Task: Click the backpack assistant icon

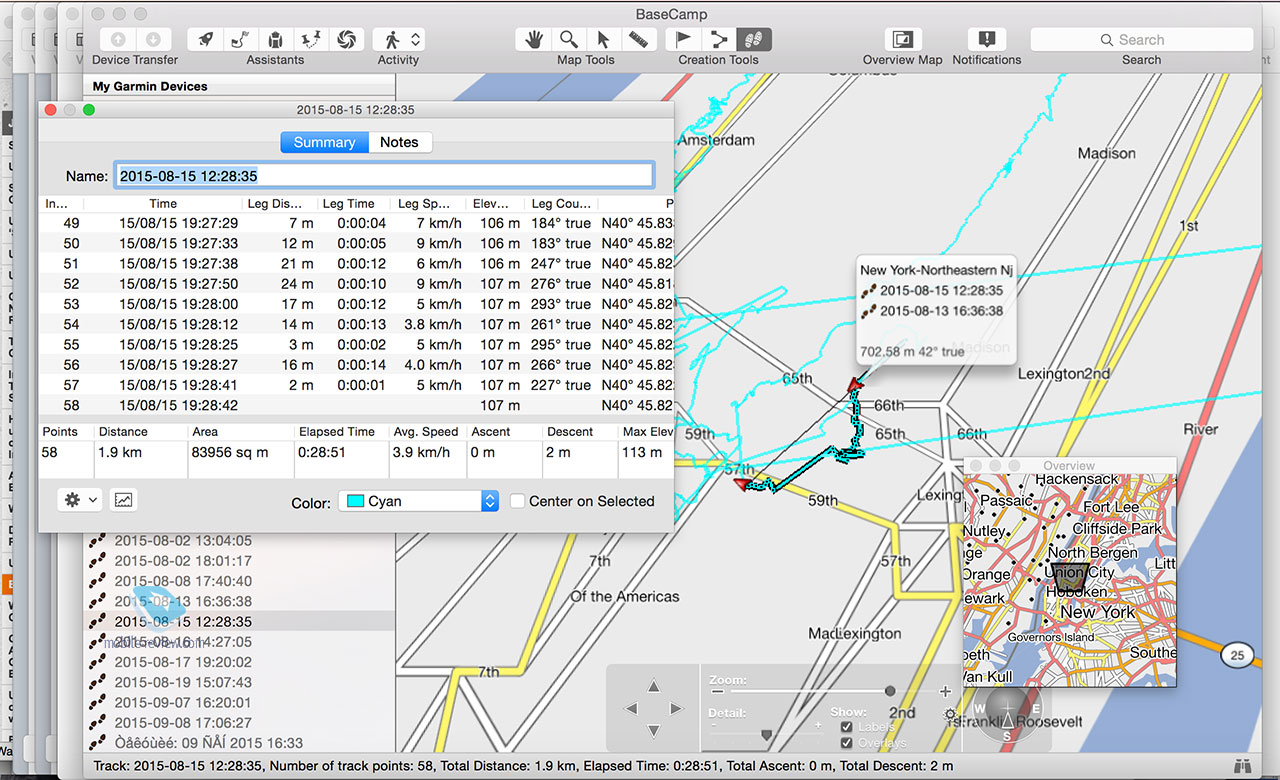Action: pos(275,39)
